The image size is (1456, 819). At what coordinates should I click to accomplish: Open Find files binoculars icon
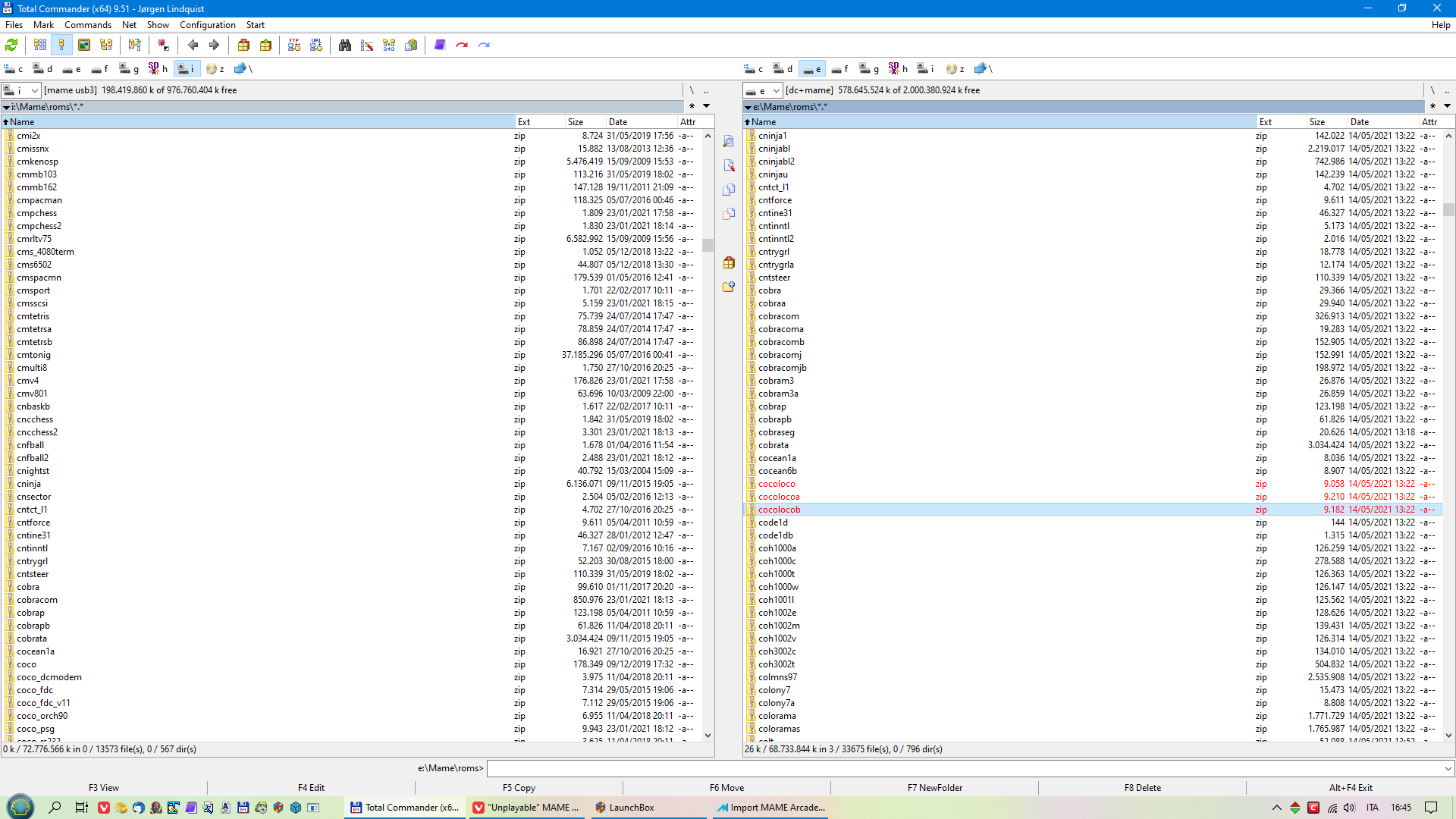345,45
